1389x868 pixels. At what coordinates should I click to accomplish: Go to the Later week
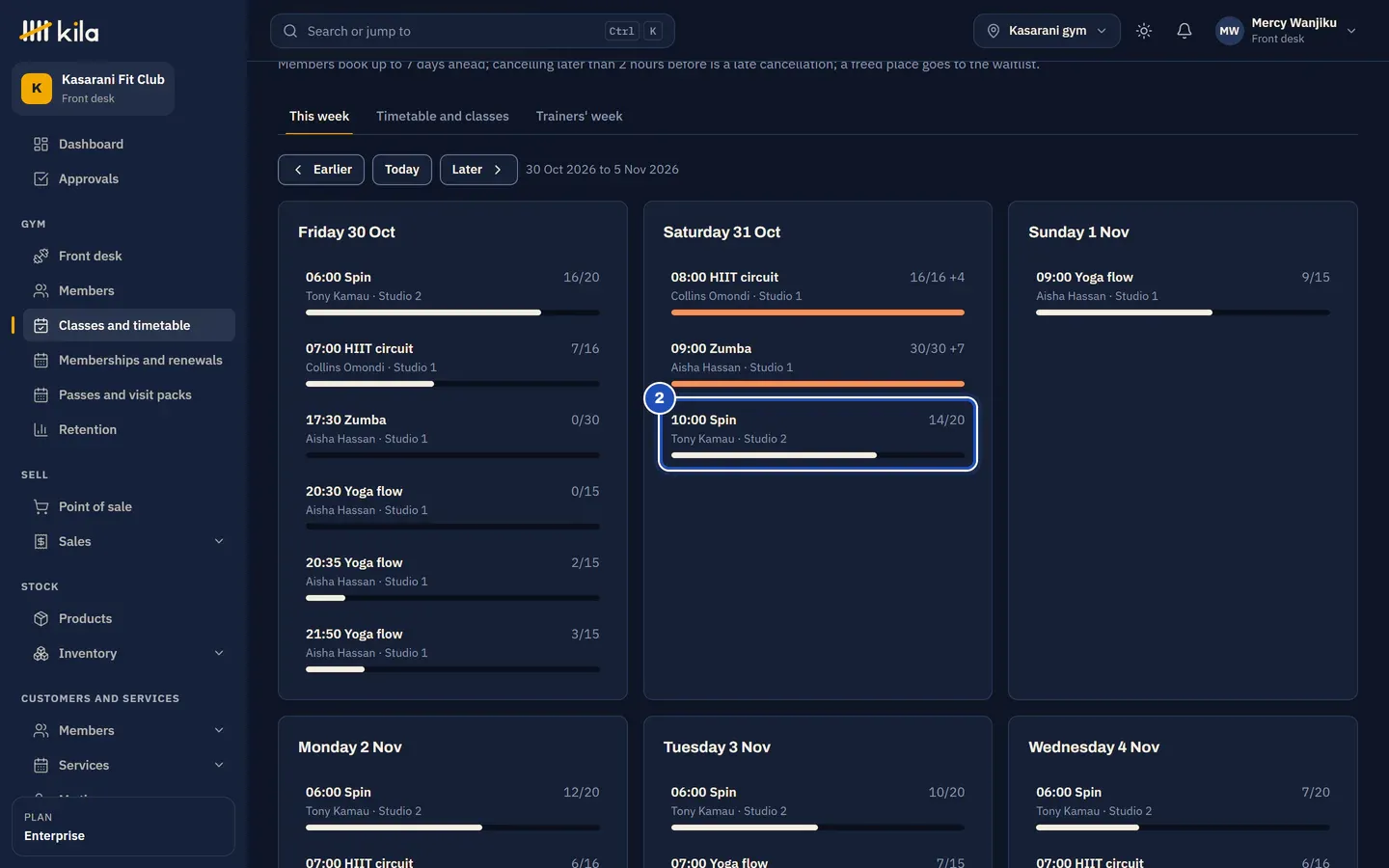478,170
